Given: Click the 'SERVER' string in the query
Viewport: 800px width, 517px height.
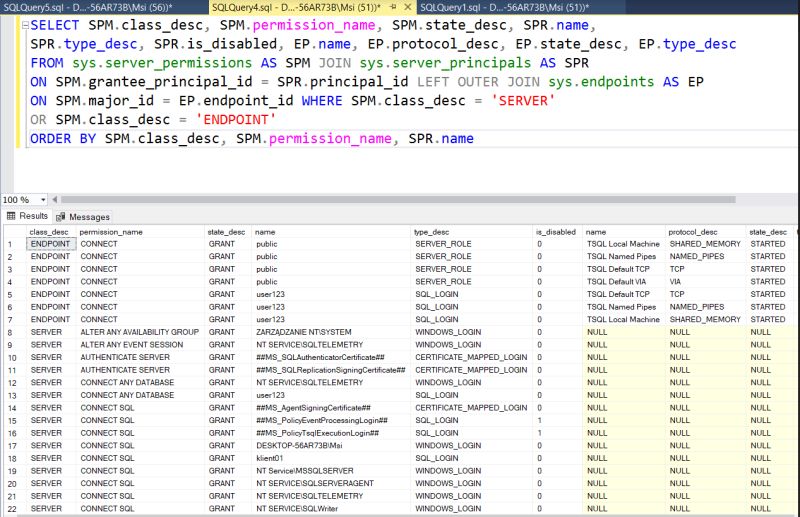Looking at the screenshot, I should click(522, 101).
